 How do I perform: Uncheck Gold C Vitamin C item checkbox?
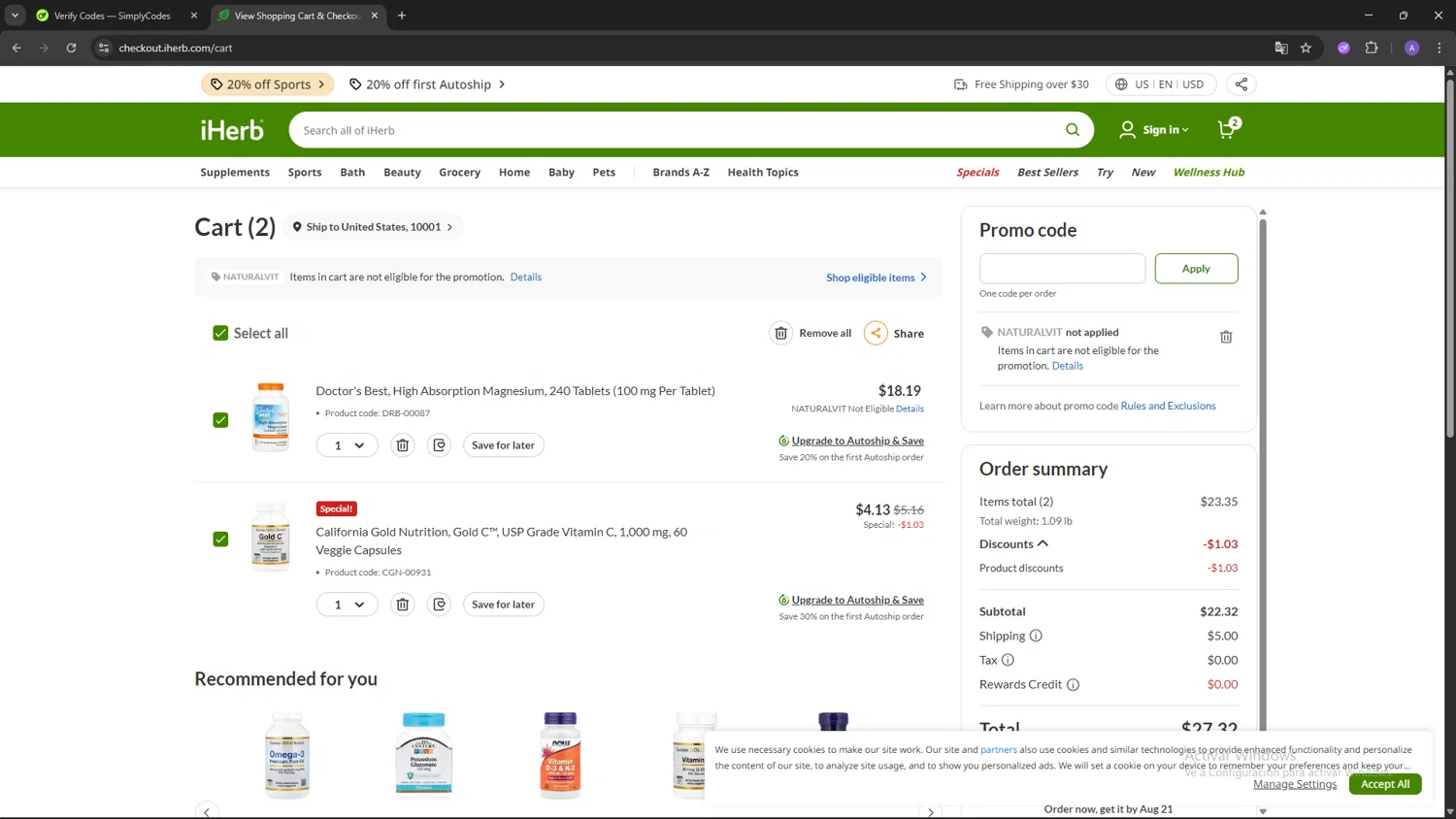click(x=220, y=540)
